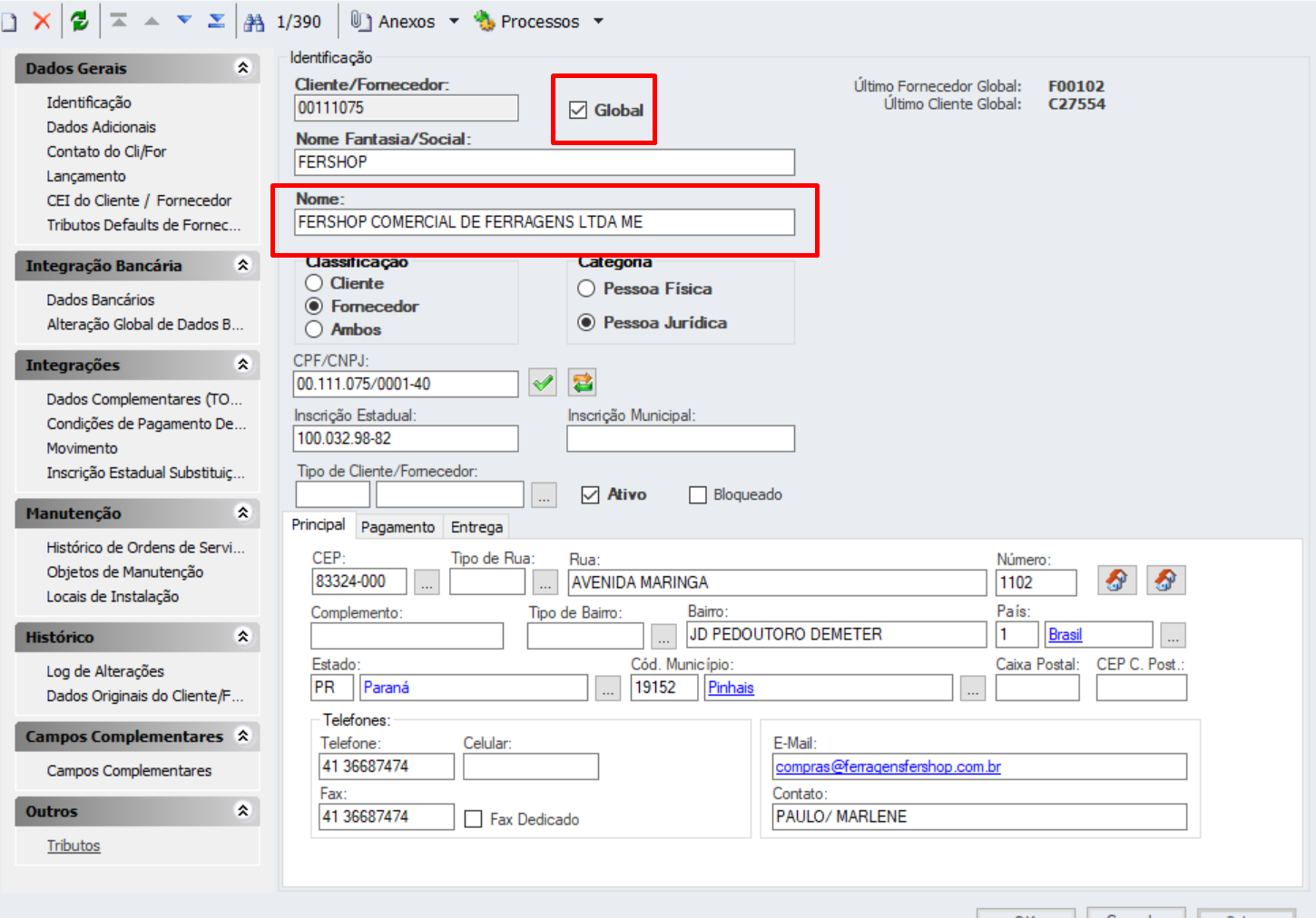Image resolution: width=1316 pixels, height=918 pixels.
Task: Click the green refresh icon in toolbar
Action: [80, 21]
